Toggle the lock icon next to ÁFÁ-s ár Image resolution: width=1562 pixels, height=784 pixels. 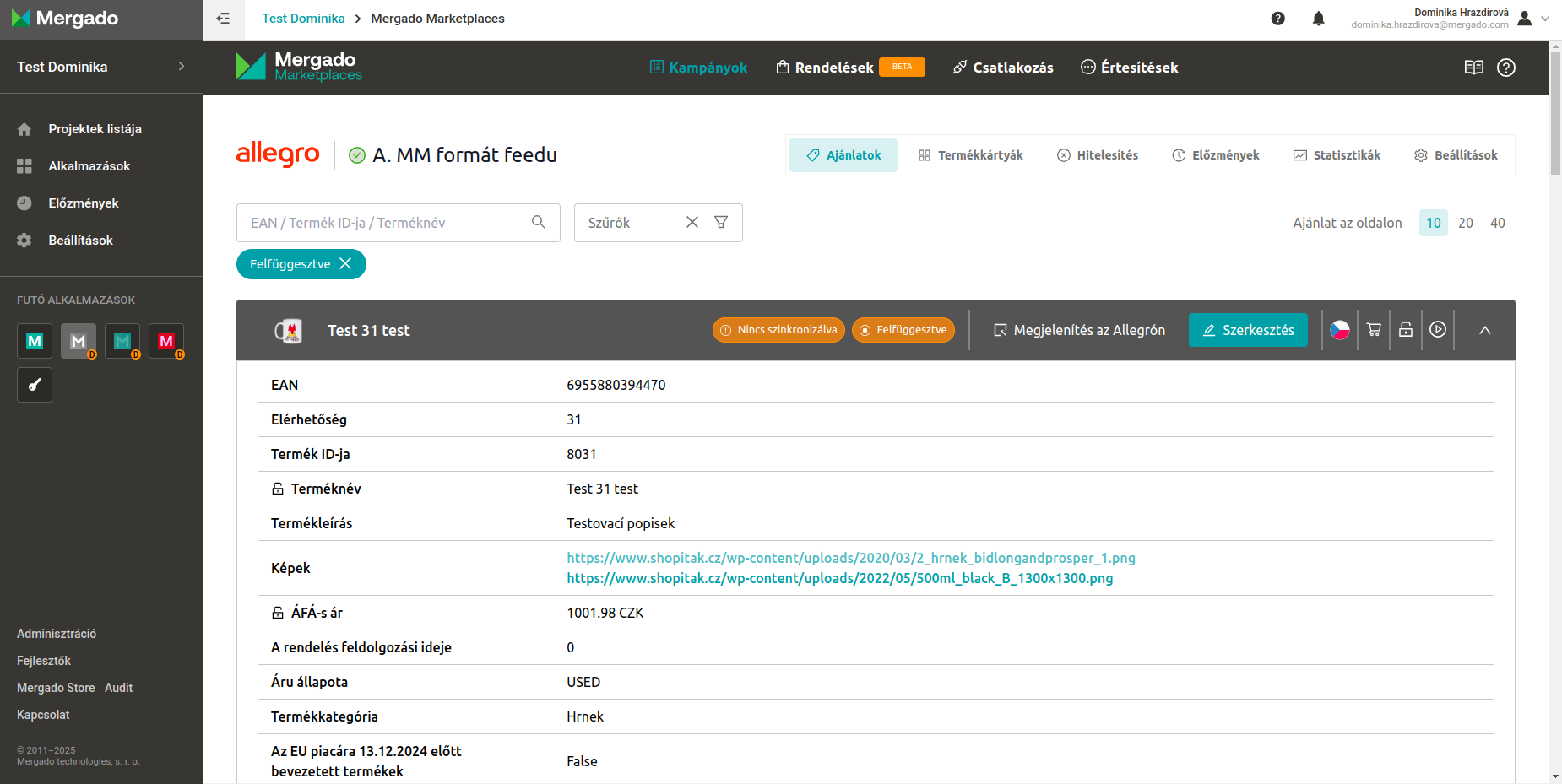pos(278,613)
